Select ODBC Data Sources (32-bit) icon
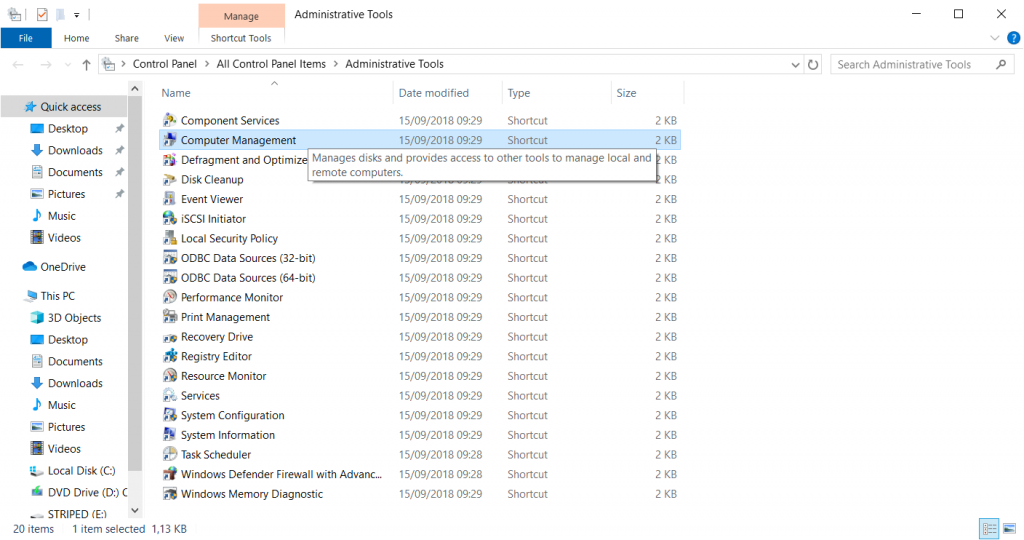Screen dimensions: 1024x540 [x=170, y=257]
